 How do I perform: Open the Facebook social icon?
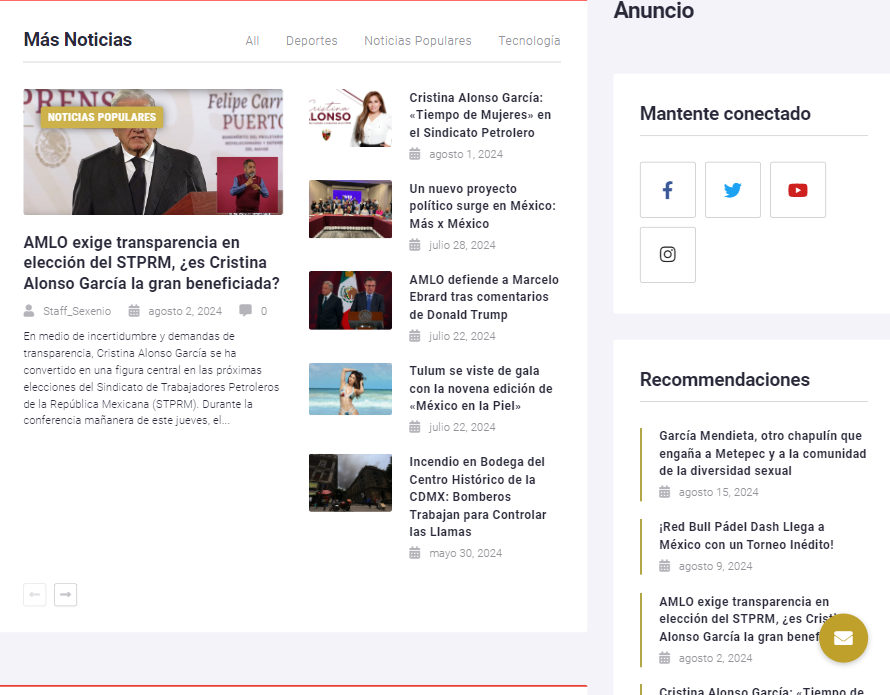(667, 190)
